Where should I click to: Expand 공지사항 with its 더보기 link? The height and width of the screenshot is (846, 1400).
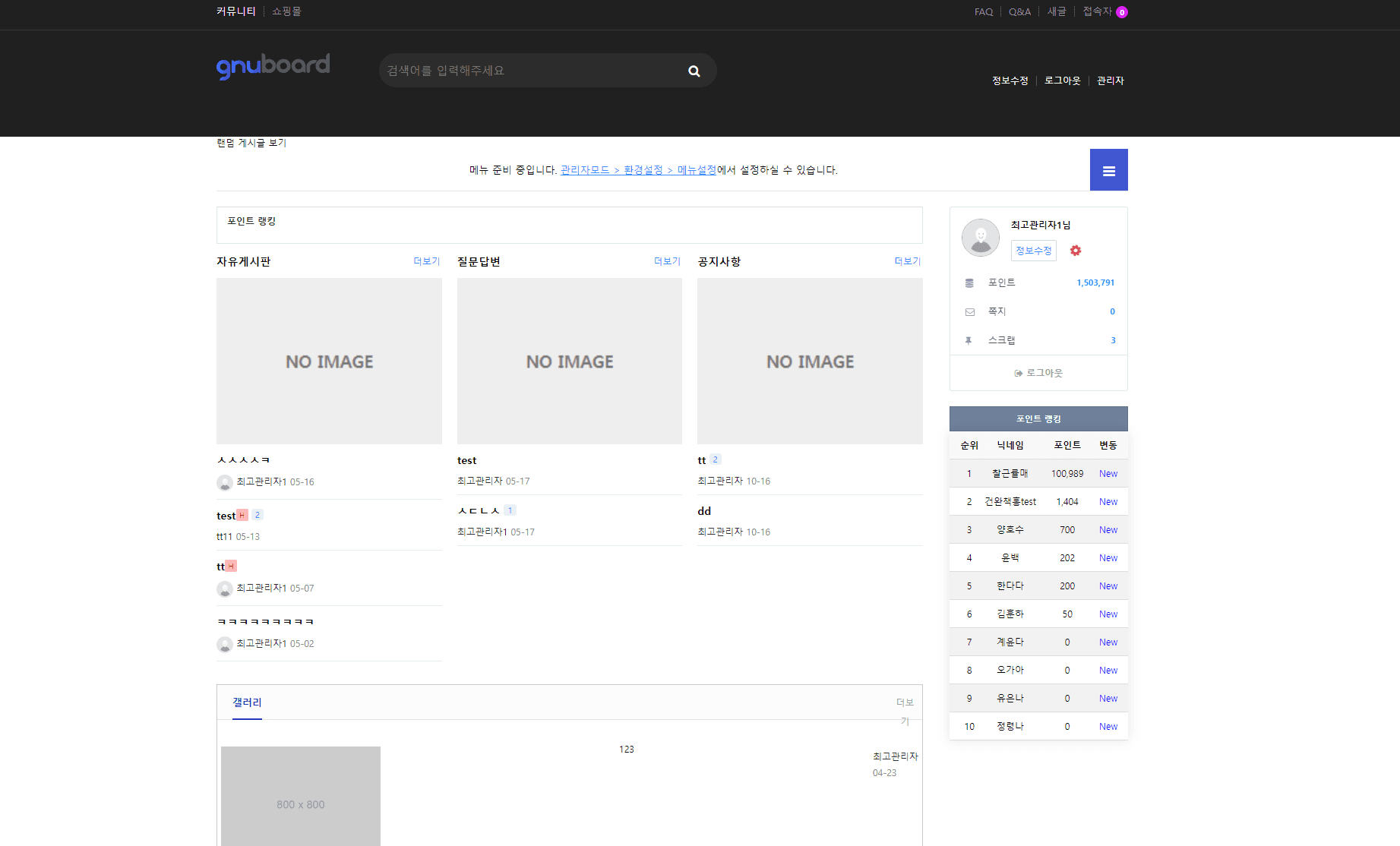point(907,261)
